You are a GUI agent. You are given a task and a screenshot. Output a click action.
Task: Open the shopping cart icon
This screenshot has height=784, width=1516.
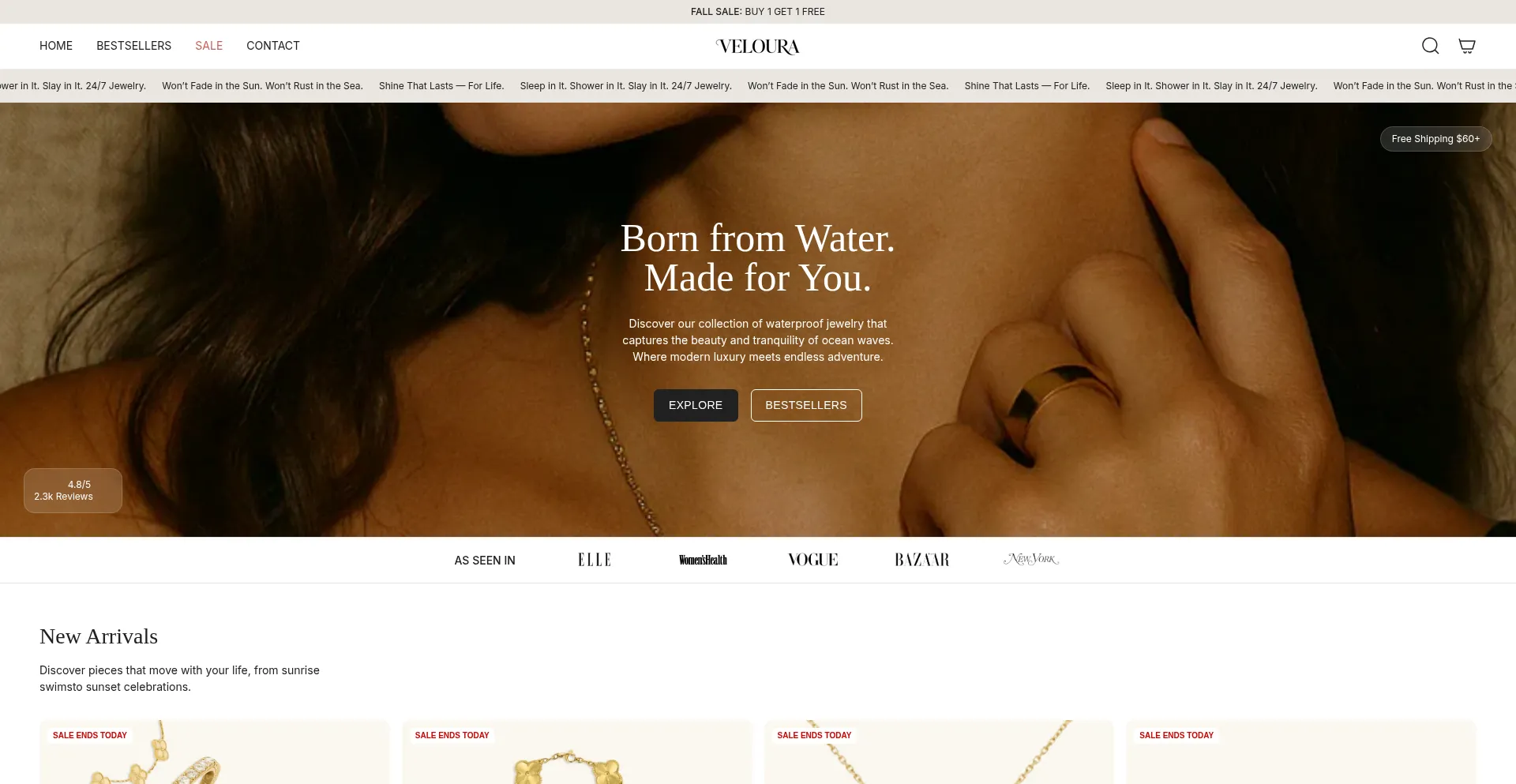(x=1466, y=46)
